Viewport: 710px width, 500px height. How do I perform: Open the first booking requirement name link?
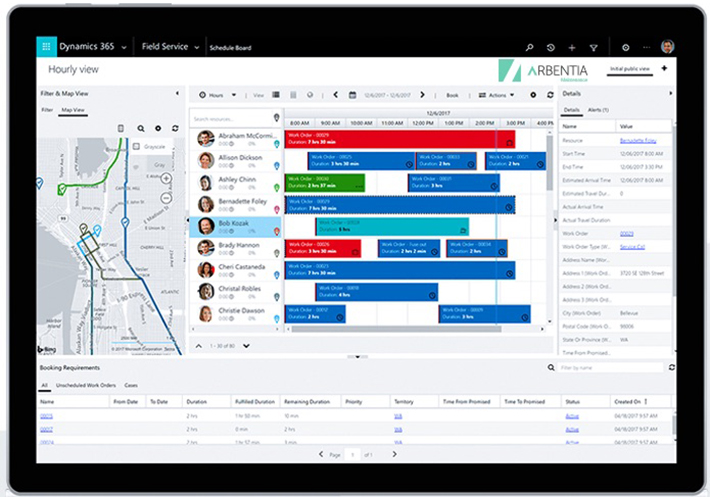[46, 416]
